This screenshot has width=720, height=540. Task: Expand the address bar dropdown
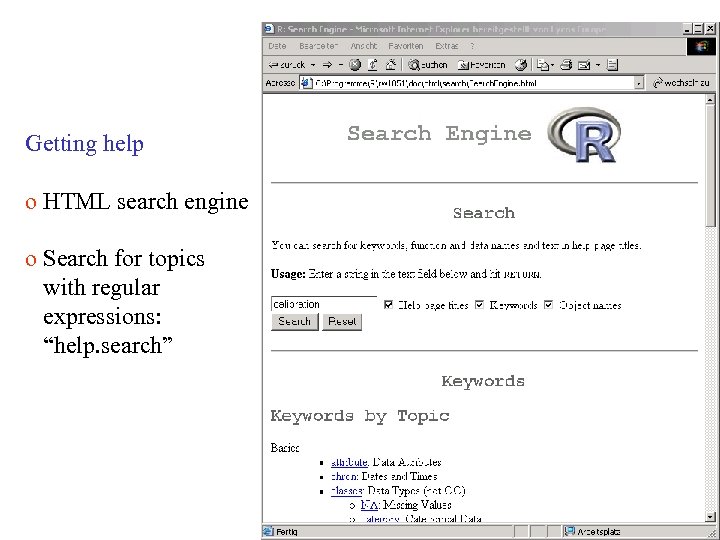(639, 84)
